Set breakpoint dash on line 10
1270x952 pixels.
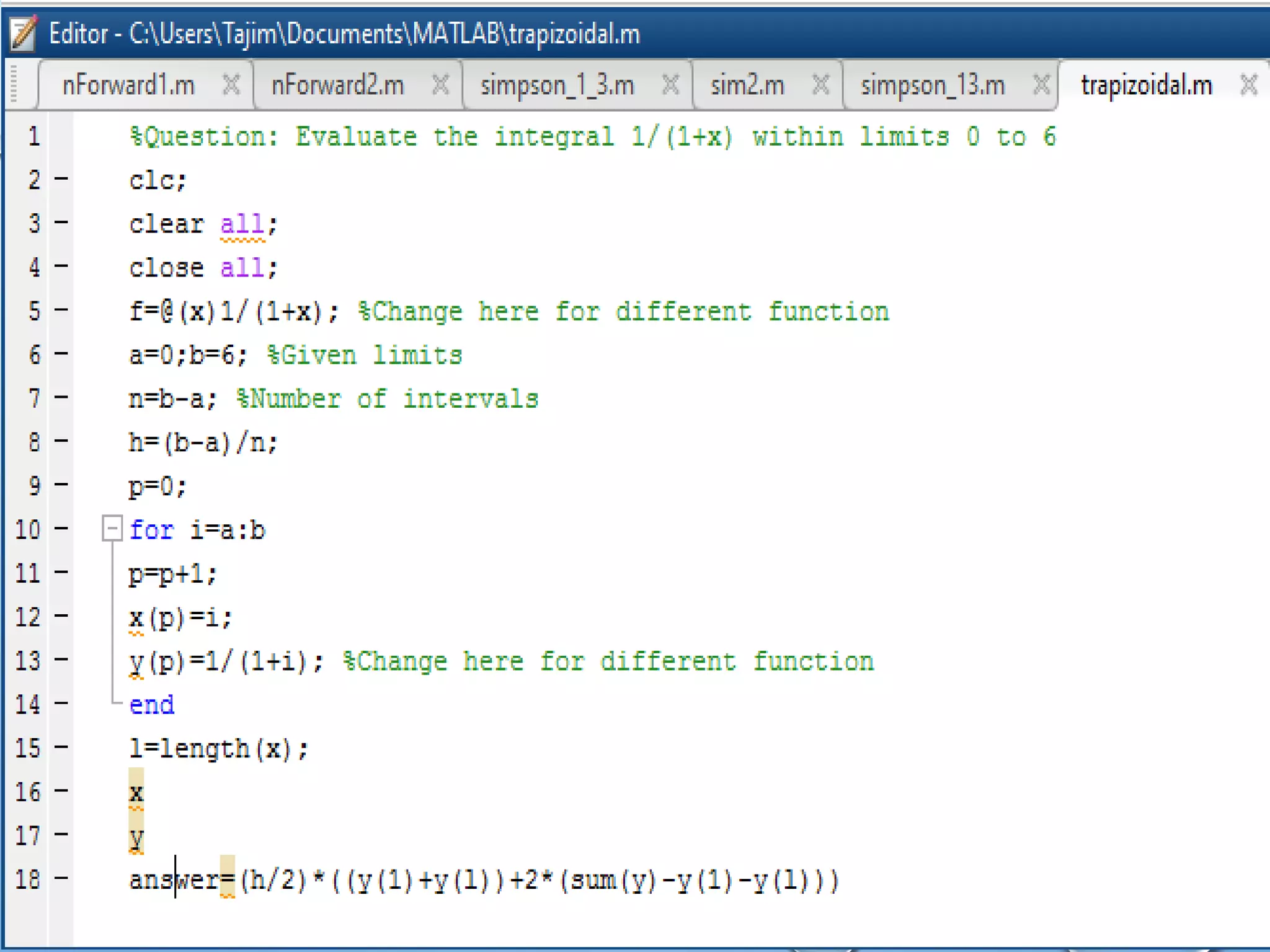point(61,528)
